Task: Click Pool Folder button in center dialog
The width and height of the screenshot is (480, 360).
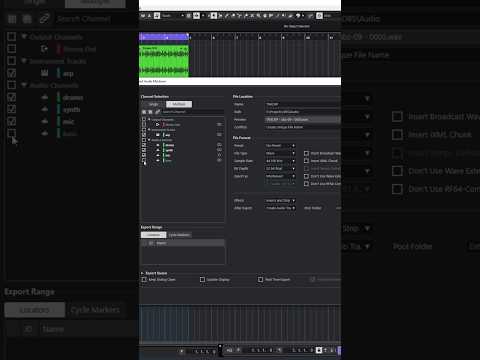Action: pyautogui.click(x=313, y=208)
